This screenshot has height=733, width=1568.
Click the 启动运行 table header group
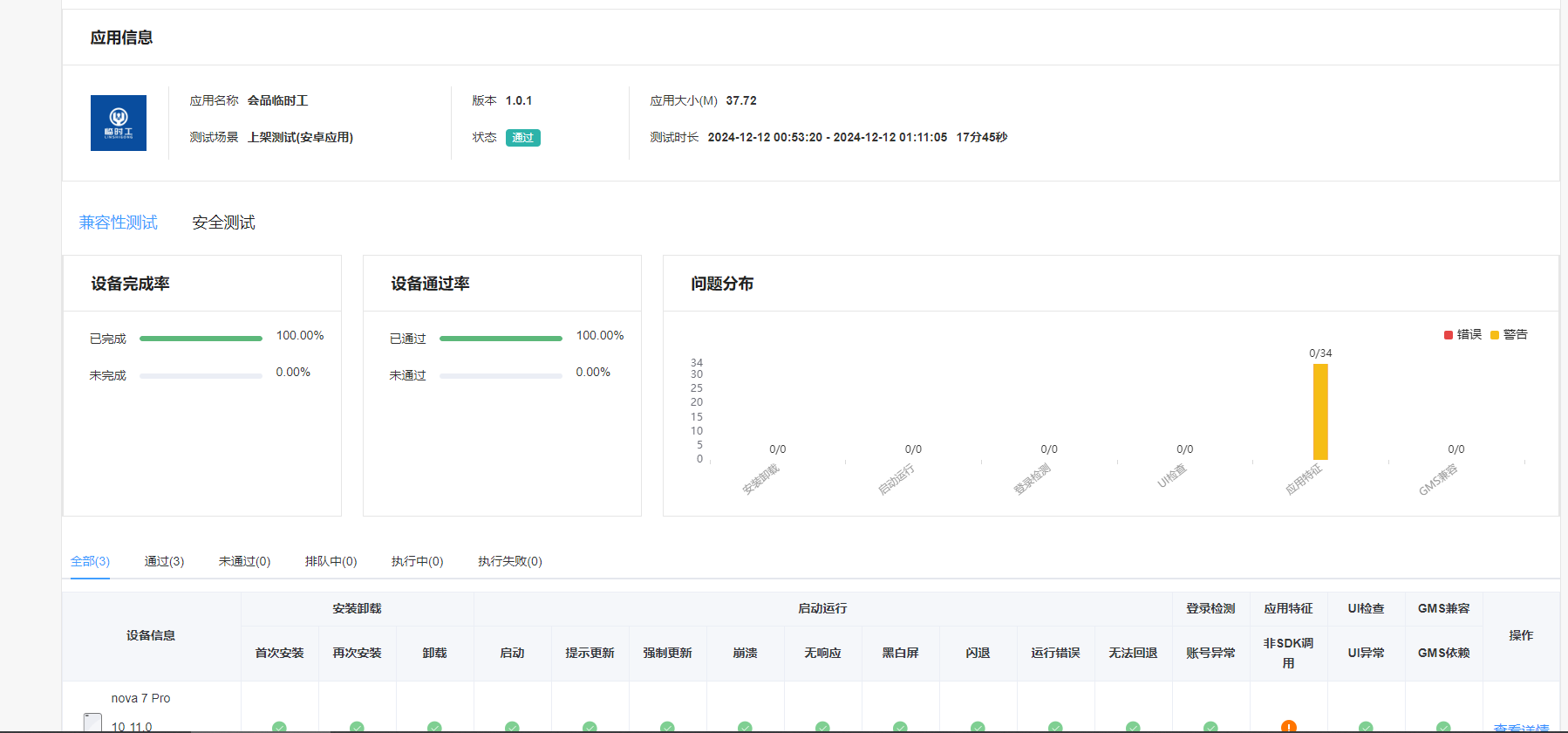coord(822,608)
